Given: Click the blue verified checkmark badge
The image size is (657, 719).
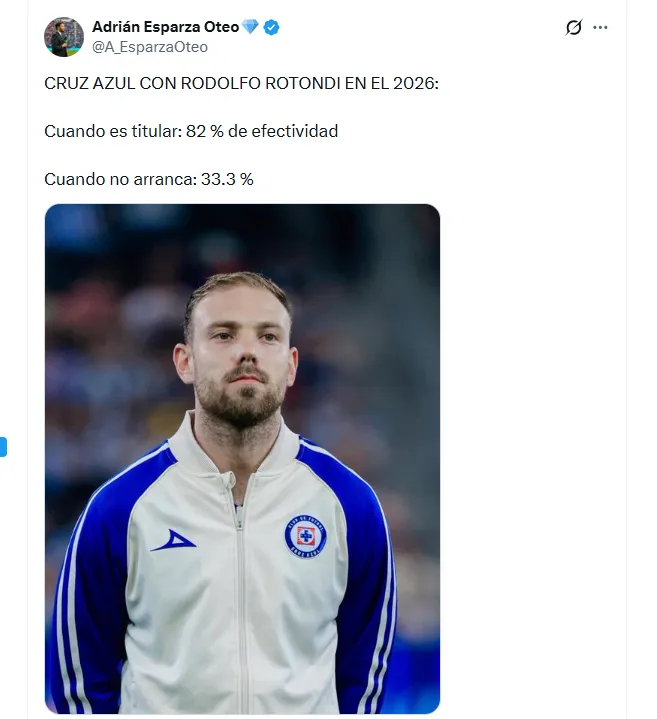Looking at the screenshot, I should point(272,28).
